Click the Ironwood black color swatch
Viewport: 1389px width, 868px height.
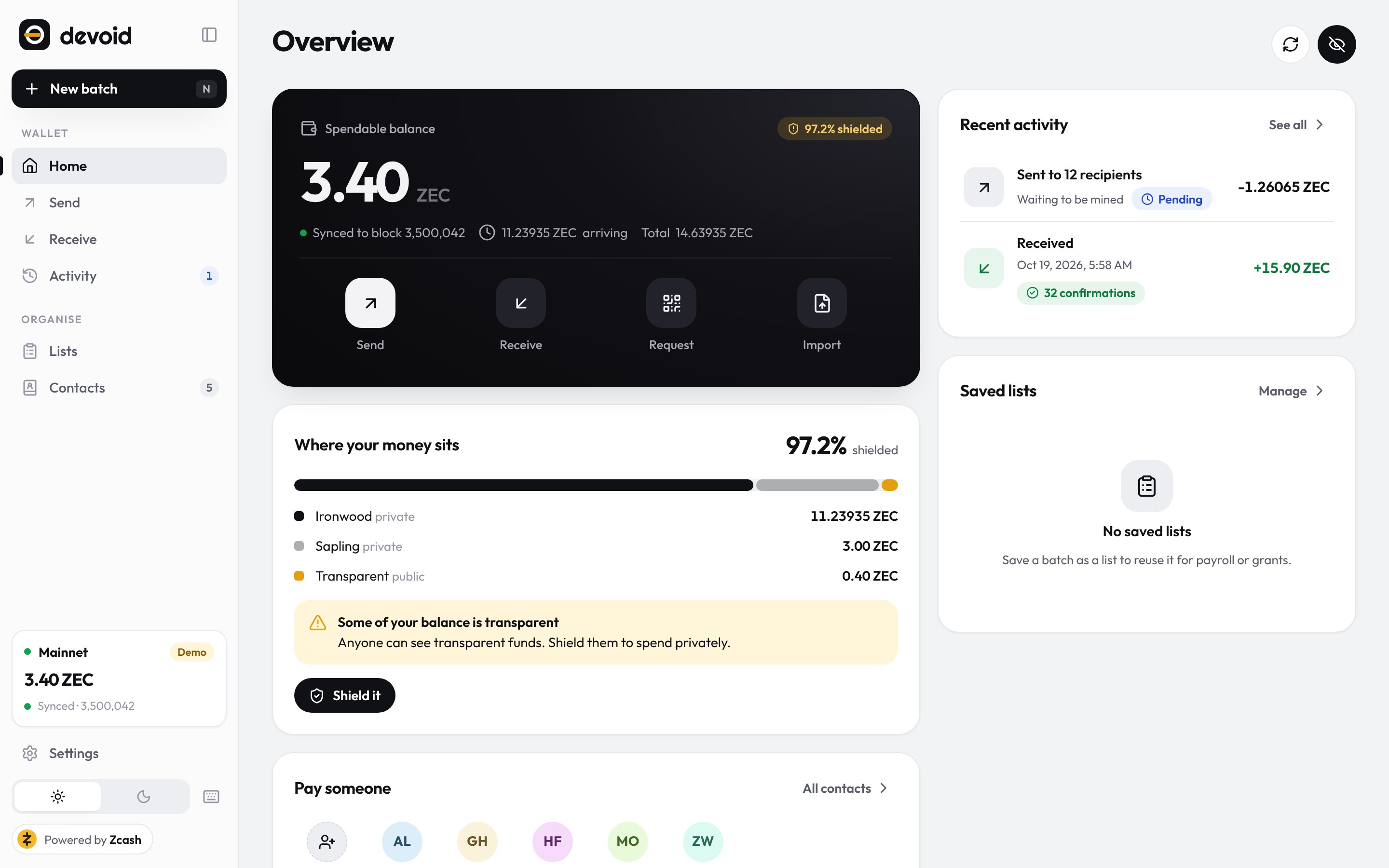coord(299,516)
